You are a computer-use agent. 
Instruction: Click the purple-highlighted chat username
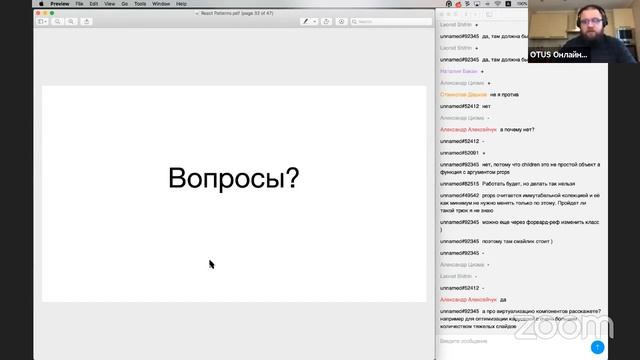[x=458, y=71]
